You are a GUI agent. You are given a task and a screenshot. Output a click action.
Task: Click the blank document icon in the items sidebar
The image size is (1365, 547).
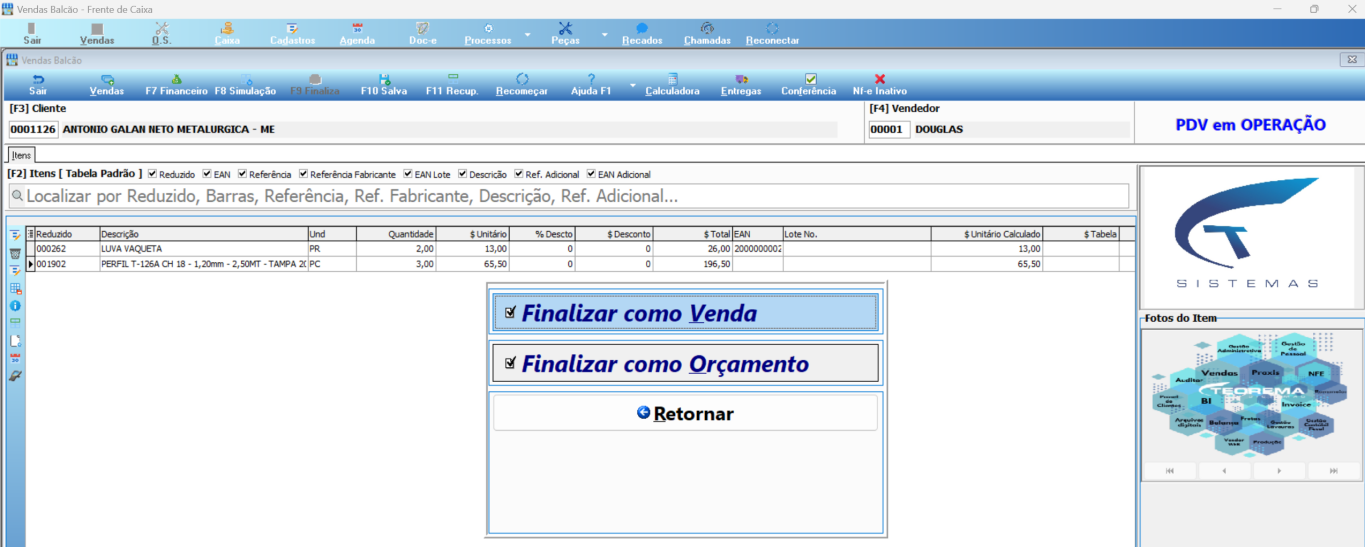pyautogui.click(x=15, y=340)
